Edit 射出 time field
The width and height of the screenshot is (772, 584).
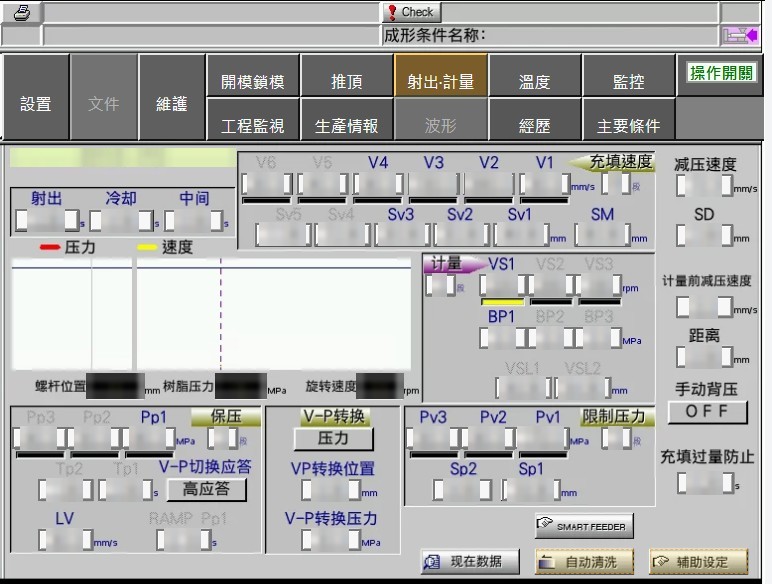coord(47,221)
